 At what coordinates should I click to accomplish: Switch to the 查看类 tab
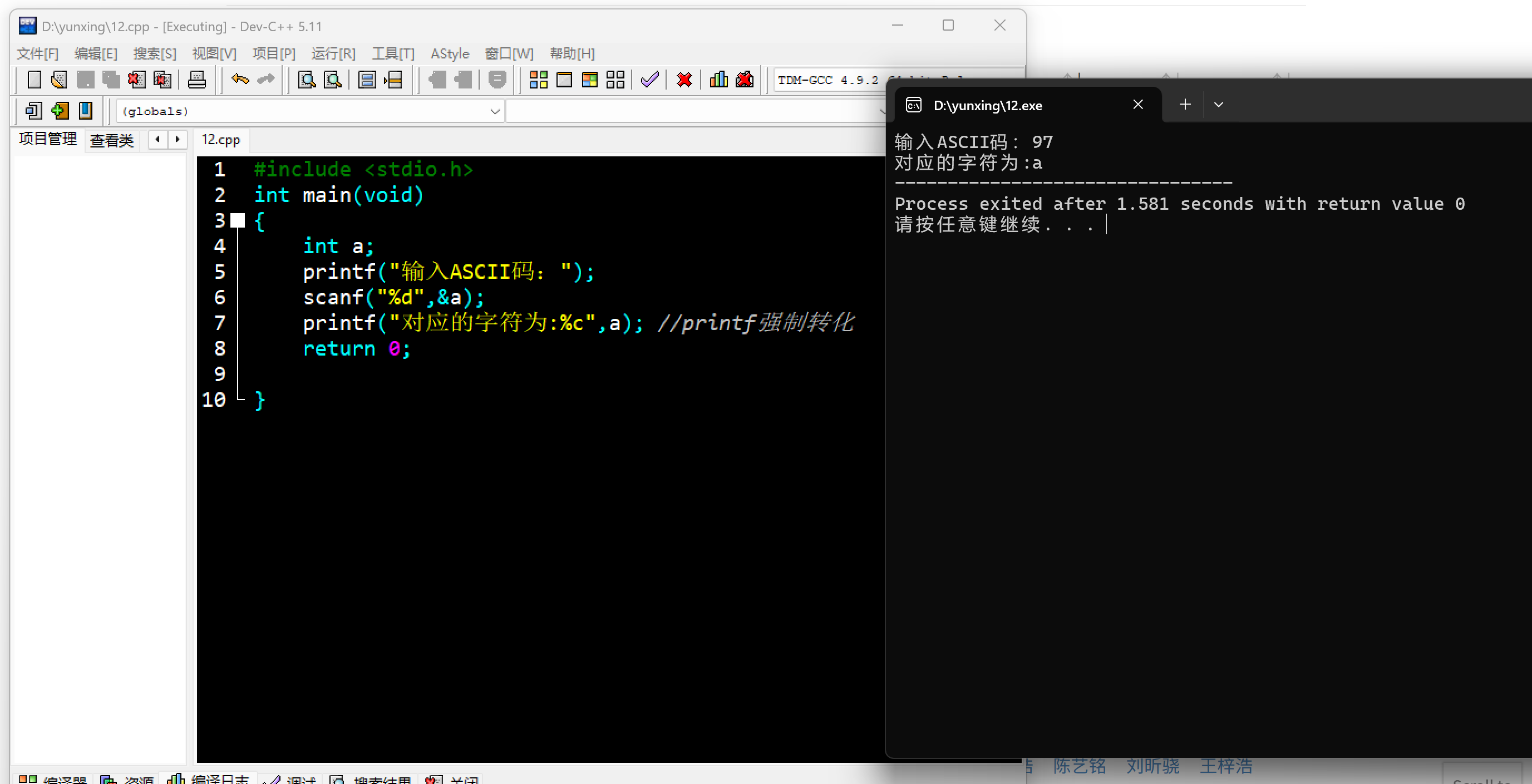point(112,140)
